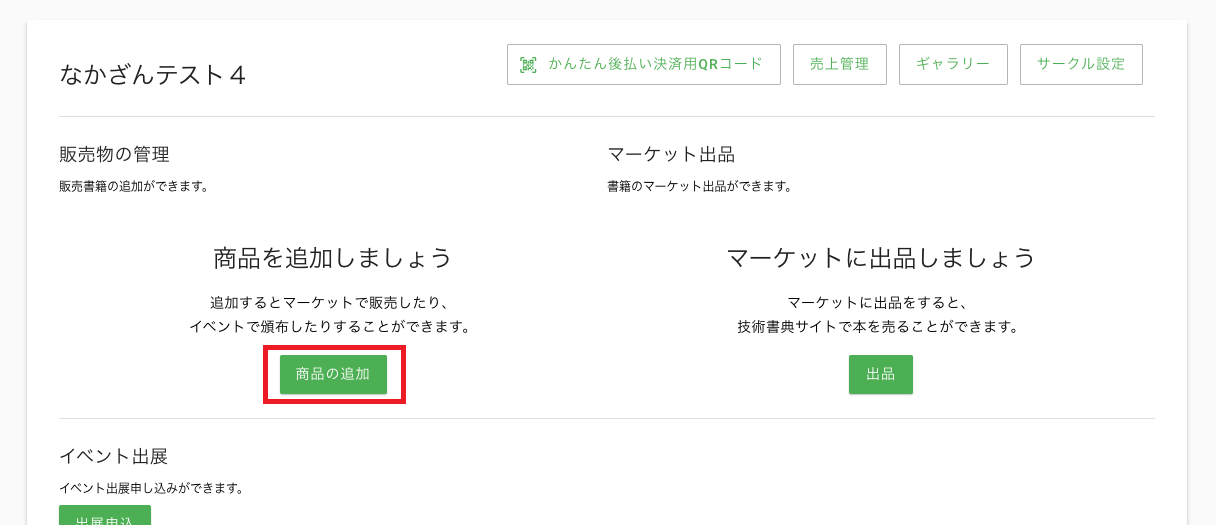The height and width of the screenshot is (525, 1216).
Task: Open サークル設定
Action: [1081, 64]
